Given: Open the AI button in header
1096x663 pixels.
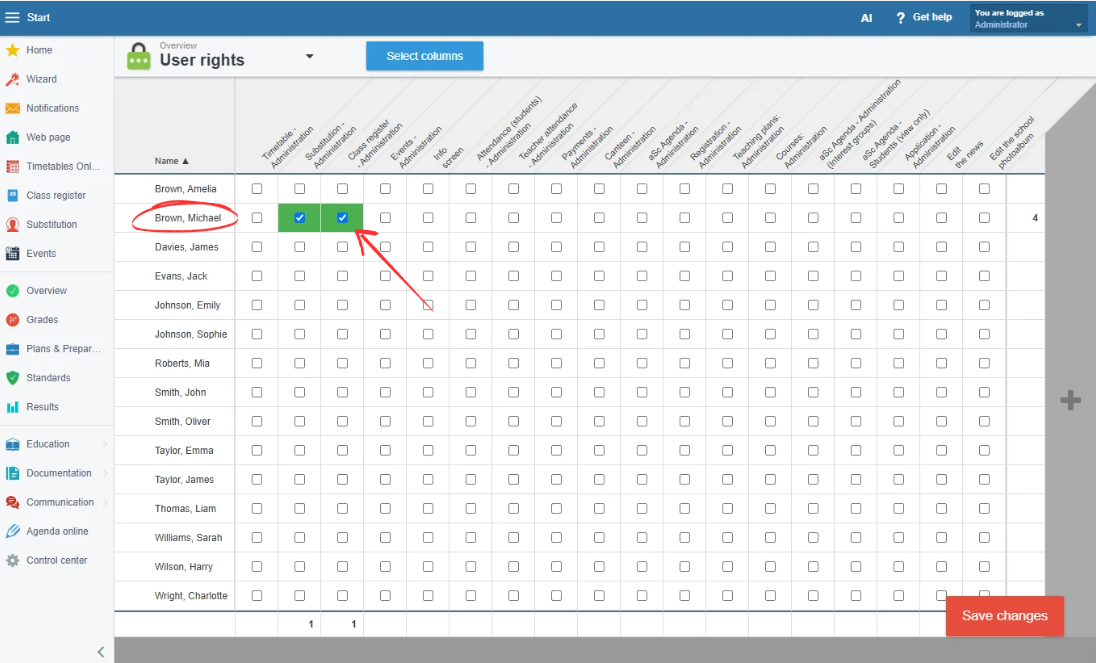Looking at the screenshot, I should pyautogui.click(x=866, y=18).
